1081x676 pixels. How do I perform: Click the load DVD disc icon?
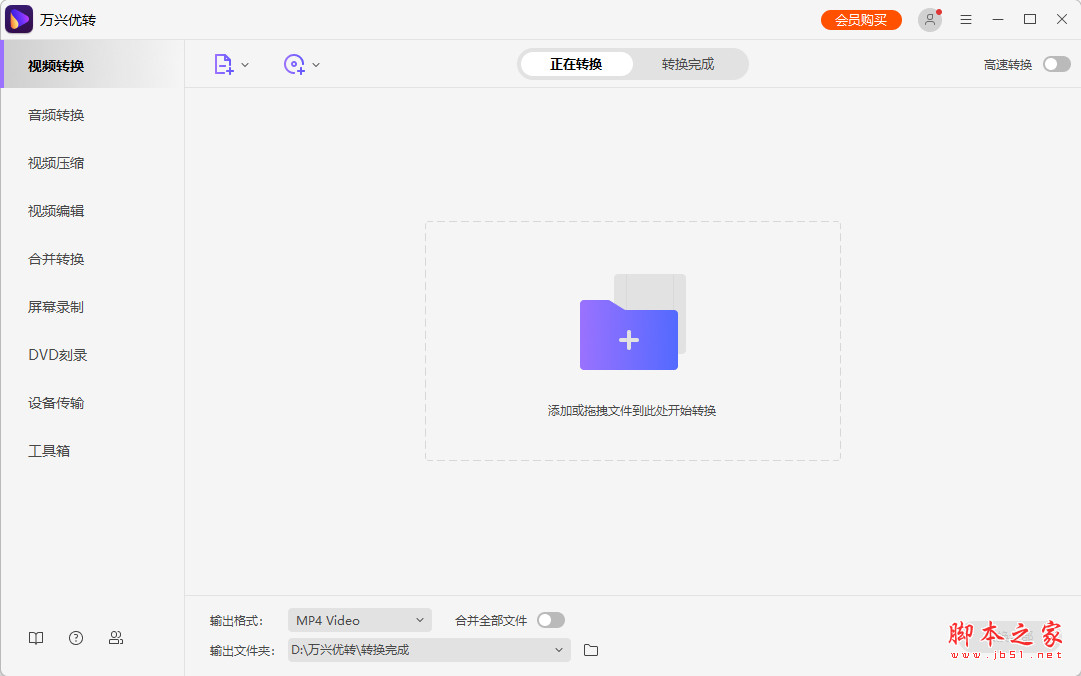[295, 64]
